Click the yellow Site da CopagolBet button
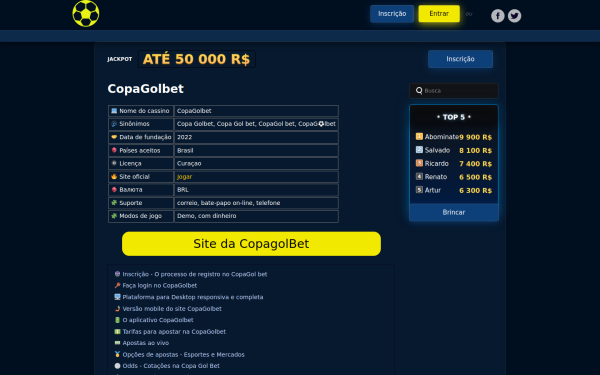Screen dimensions: 600x375 251,244
